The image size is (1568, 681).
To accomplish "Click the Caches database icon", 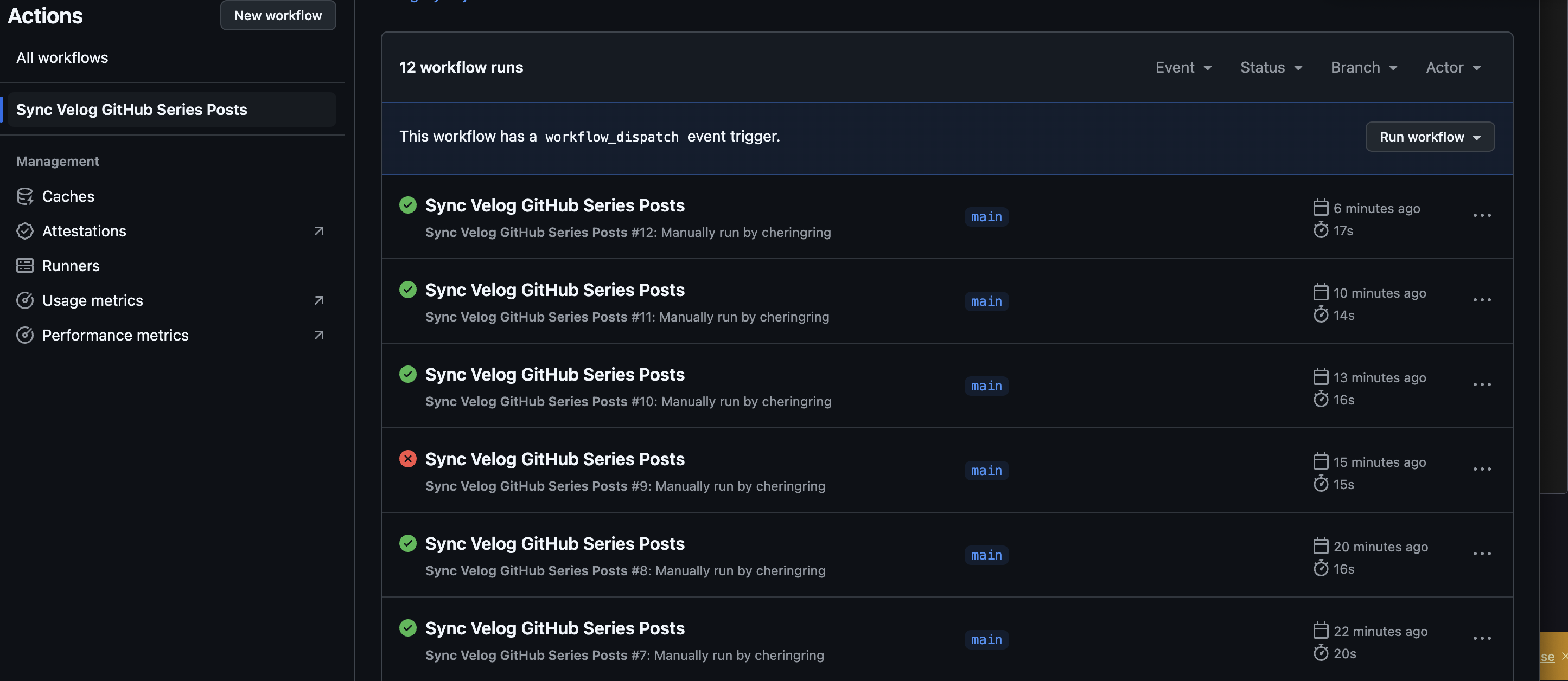I will click(25, 196).
